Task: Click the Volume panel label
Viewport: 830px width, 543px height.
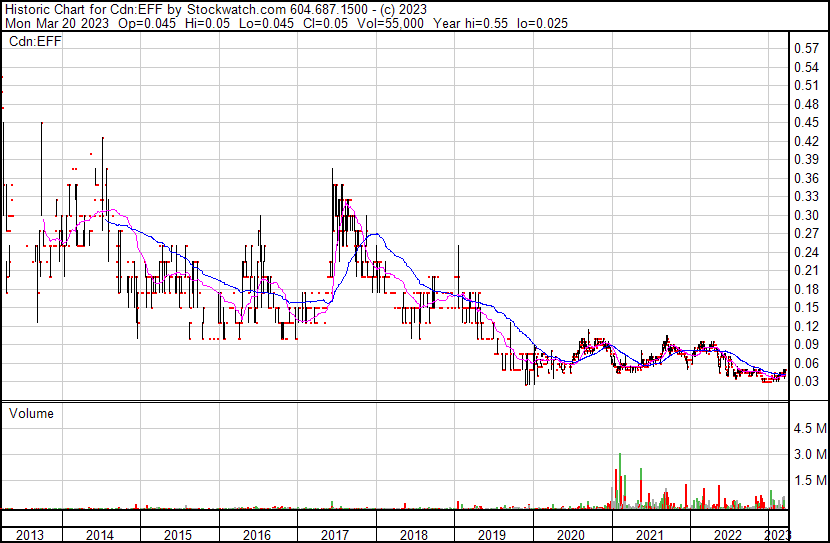Action: click(32, 413)
